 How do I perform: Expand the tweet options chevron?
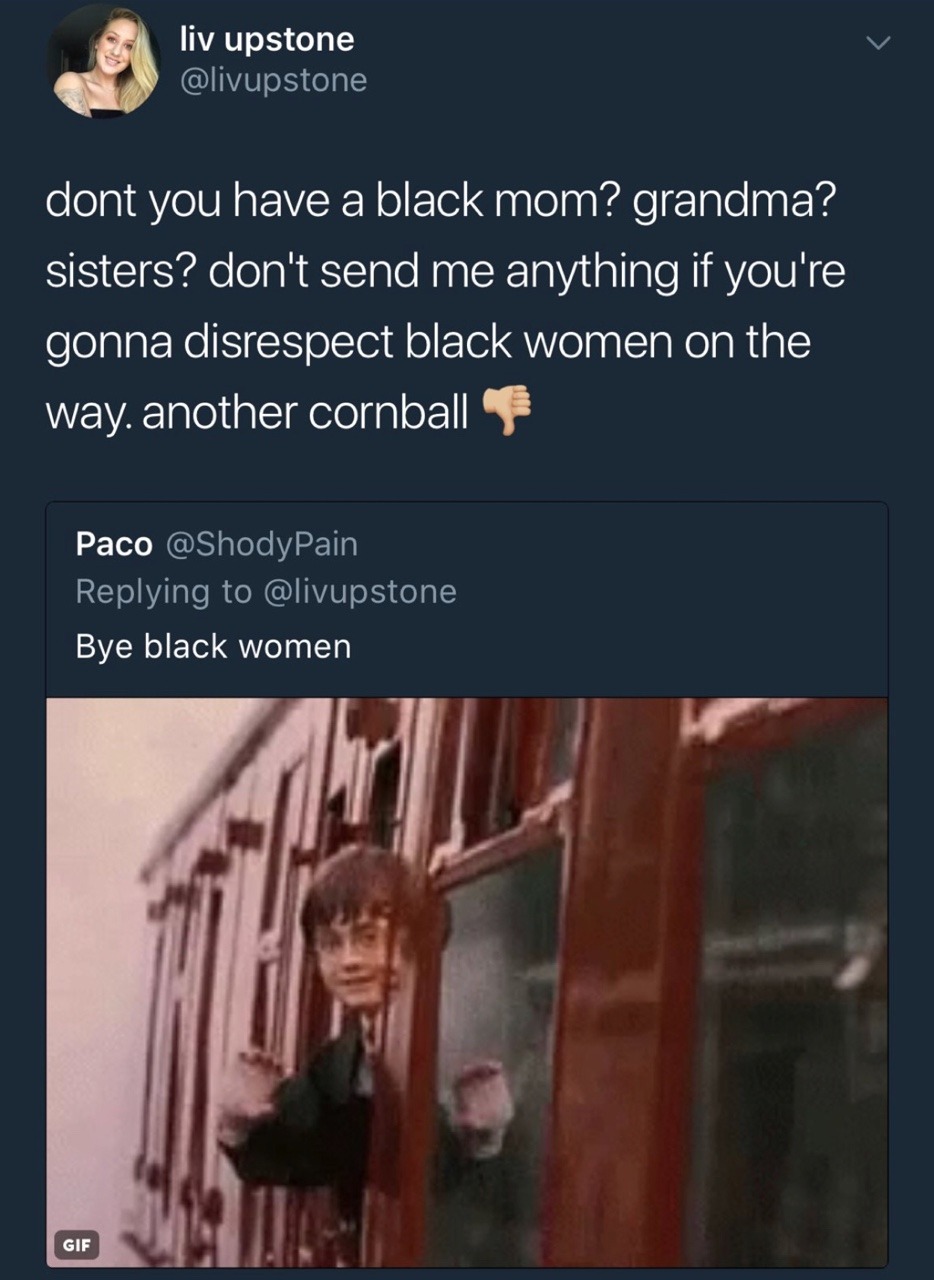[877, 43]
